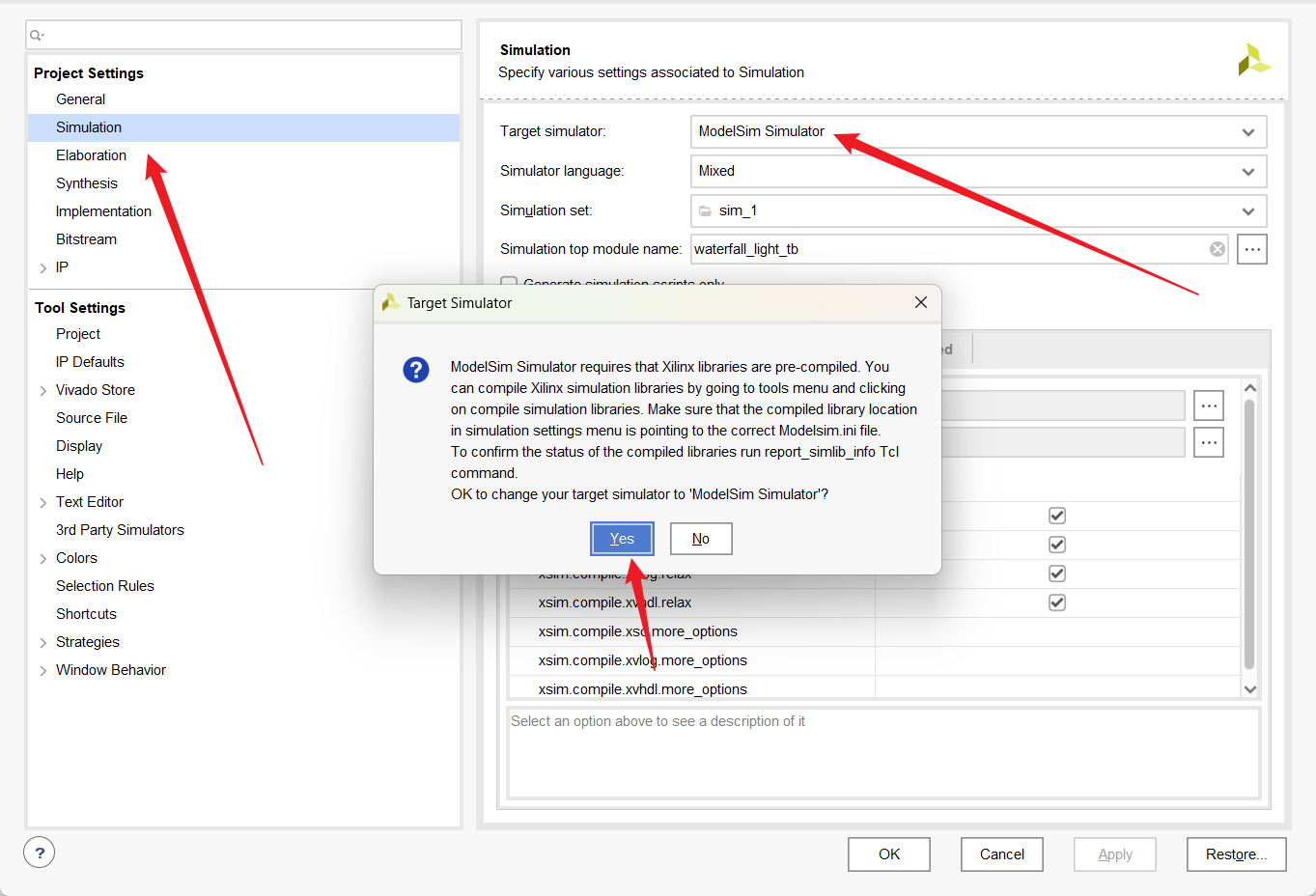Clear the simulation top module name

click(x=1218, y=249)
